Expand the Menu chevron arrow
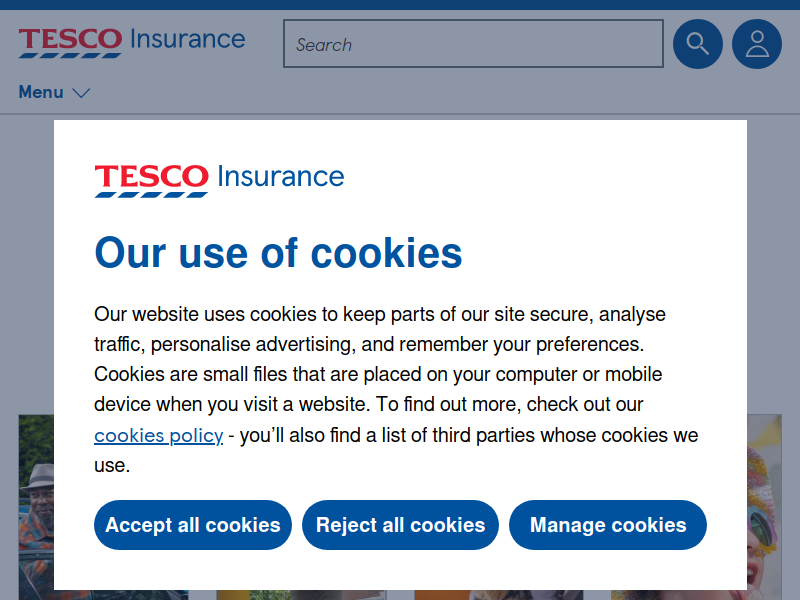The image size is (800, 600). tap(81, 93)
